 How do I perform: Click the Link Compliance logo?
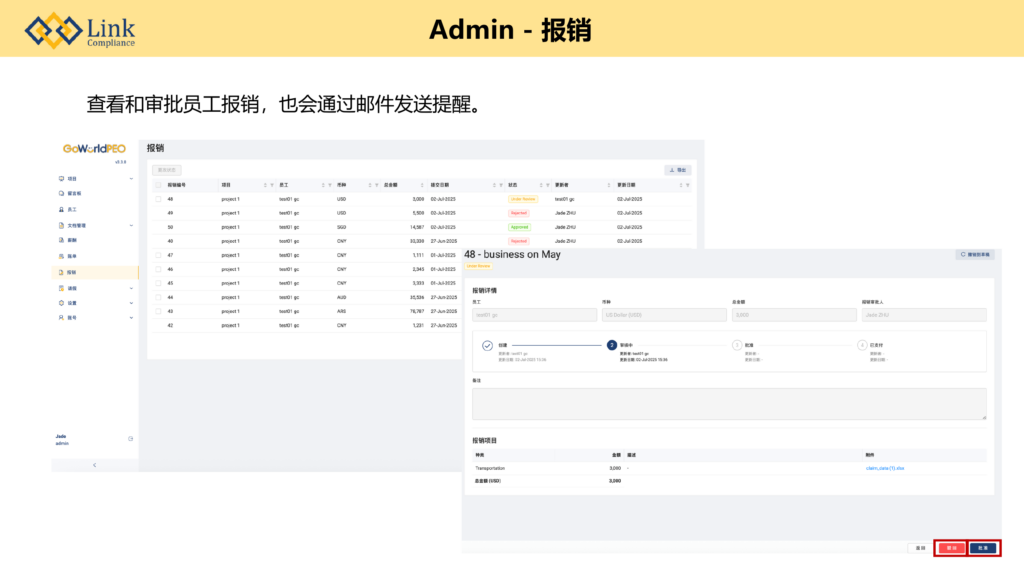click(x=80, y=29)
